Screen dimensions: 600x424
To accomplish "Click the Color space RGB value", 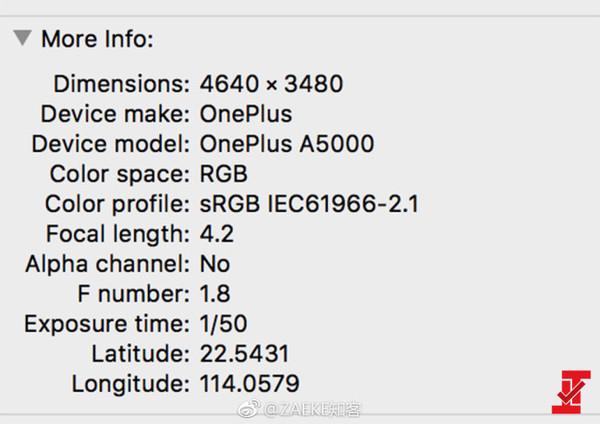I will point(224,174).
